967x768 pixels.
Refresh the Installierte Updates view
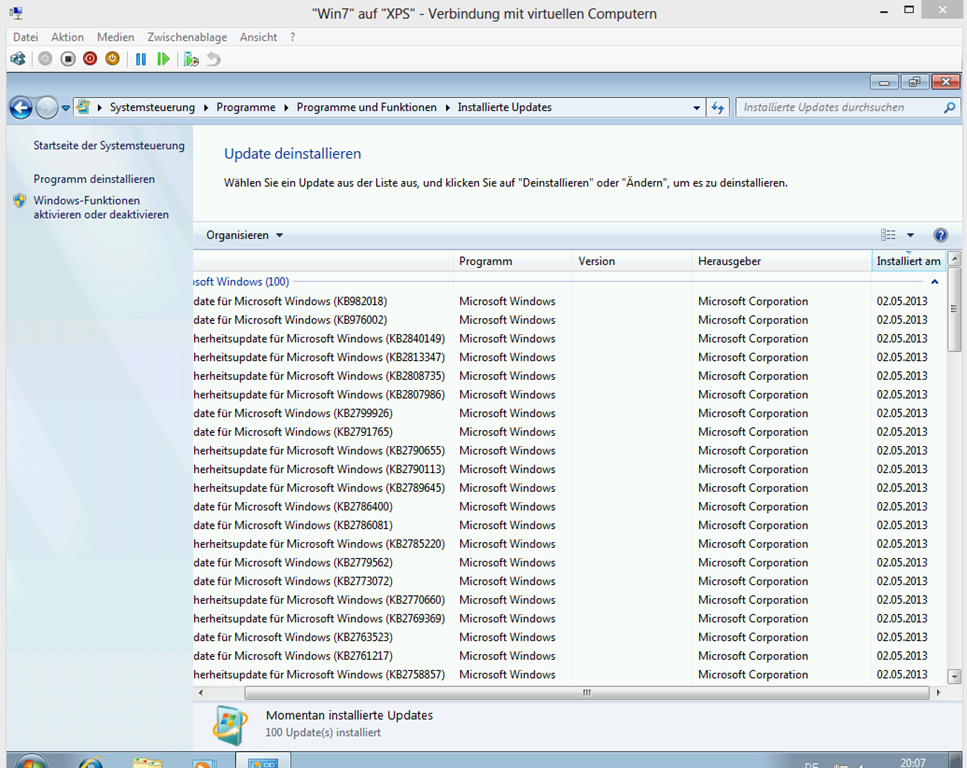(x=718, y=108)
